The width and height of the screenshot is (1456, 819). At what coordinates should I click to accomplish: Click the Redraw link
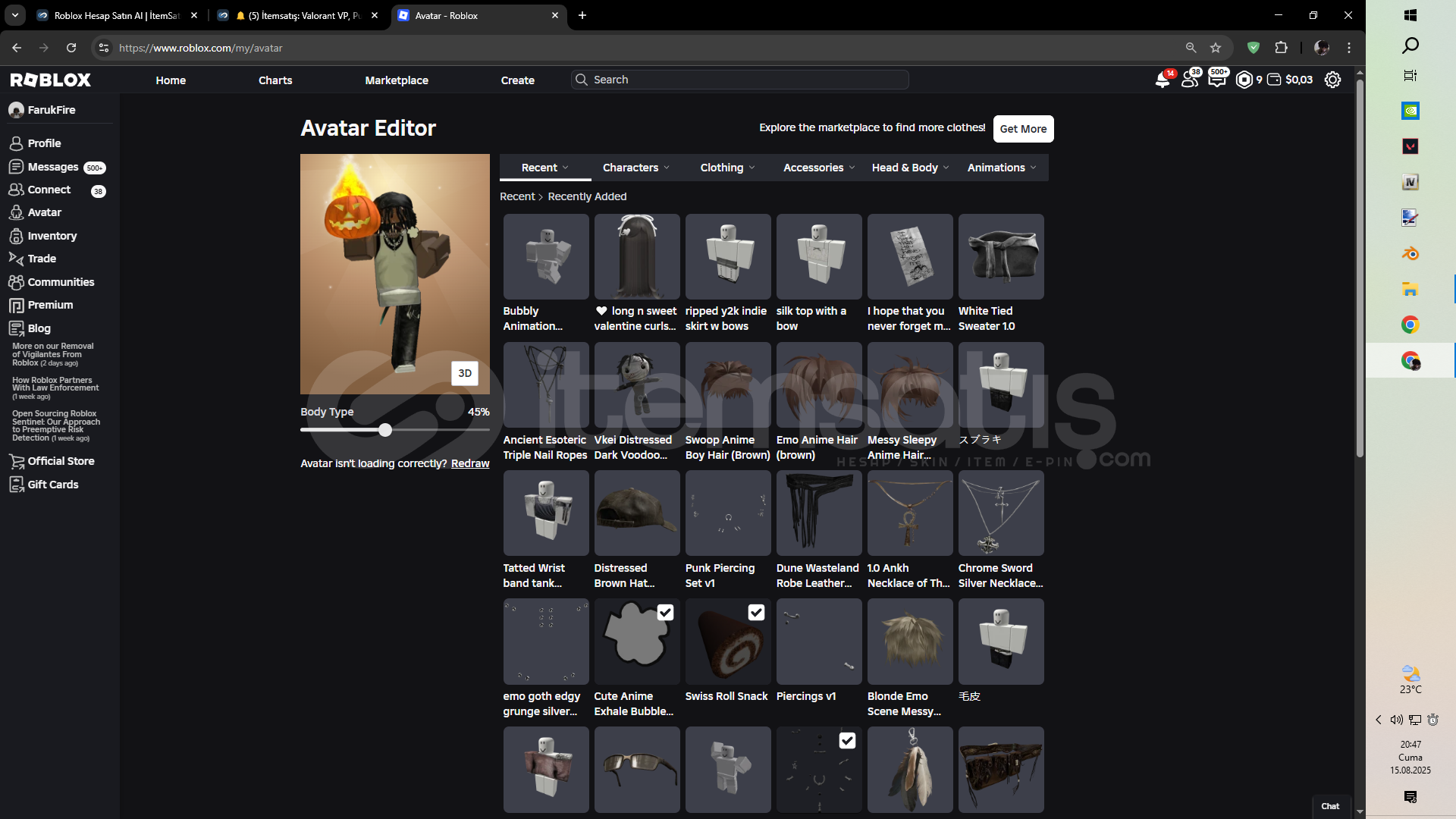point(470,463)
